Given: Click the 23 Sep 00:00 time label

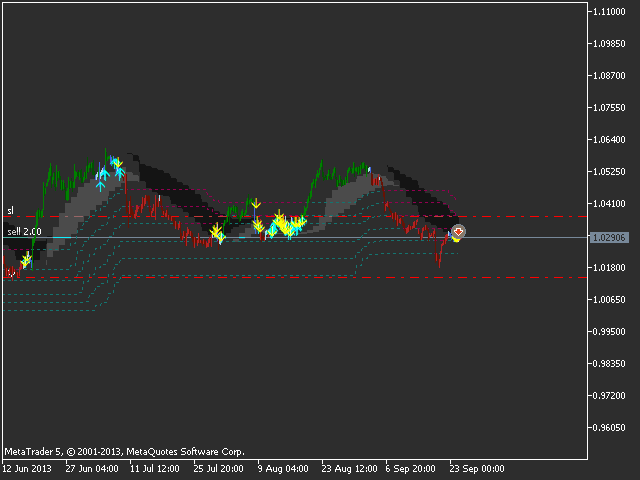Looking at the screenshot, I should click(x=477, y=469).
